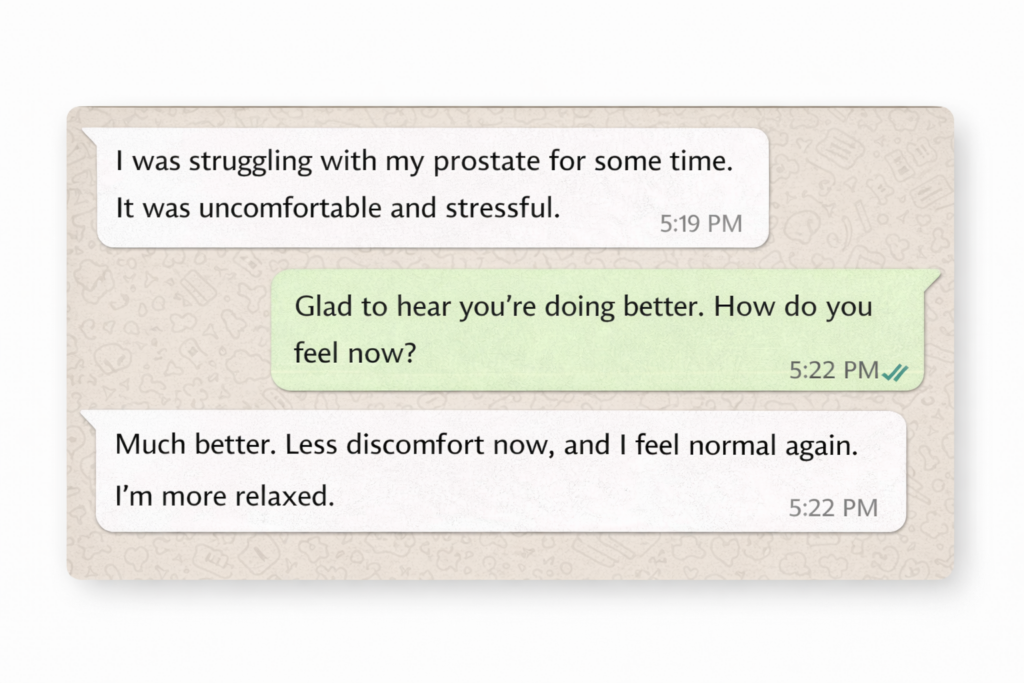The image size is (1024, 683).
Task: Click the 5:22 PM timestamp on the green message
Action: (x=833, y=371)
